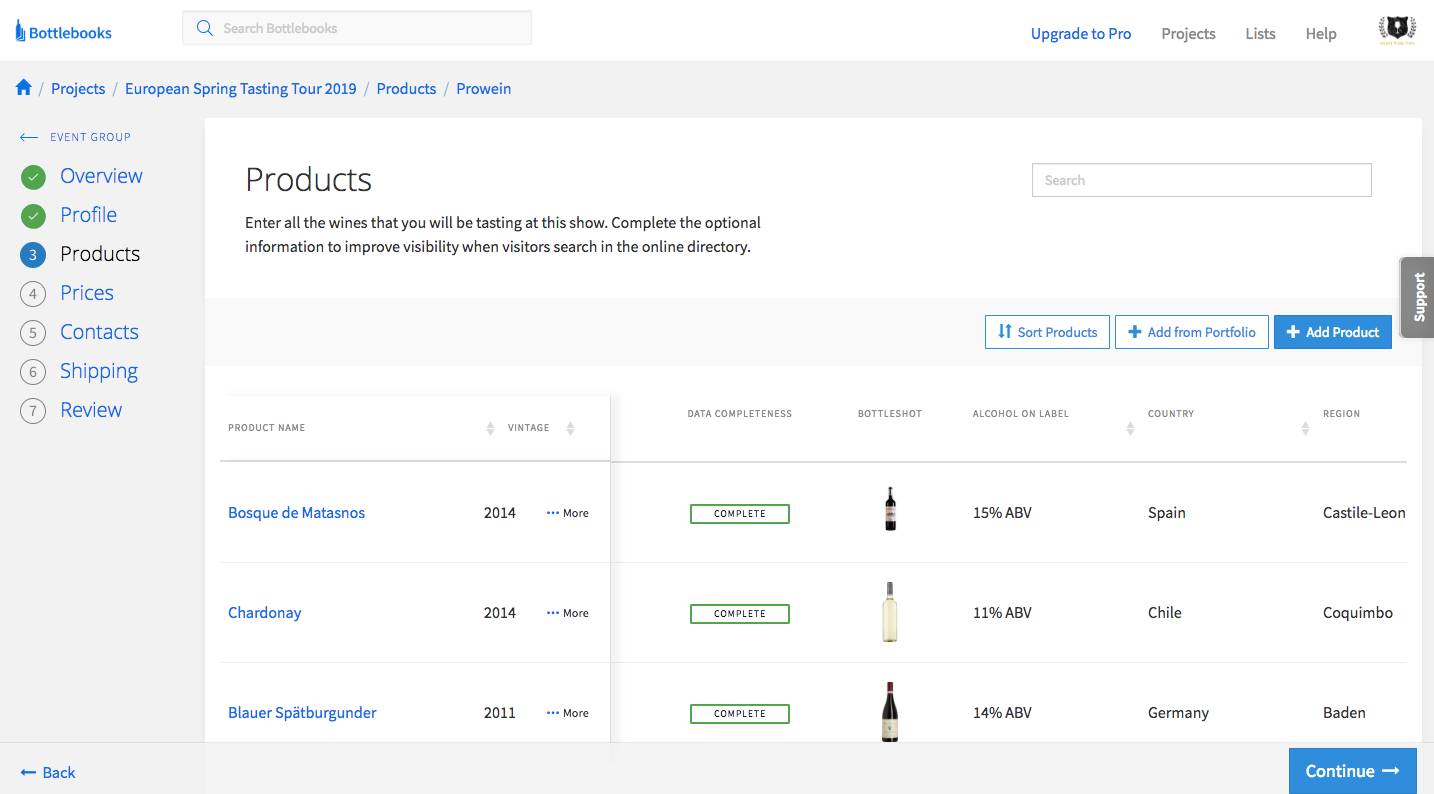1434x794 pixels.
Task: Open the Shipping step
Action: coord(99,371)
